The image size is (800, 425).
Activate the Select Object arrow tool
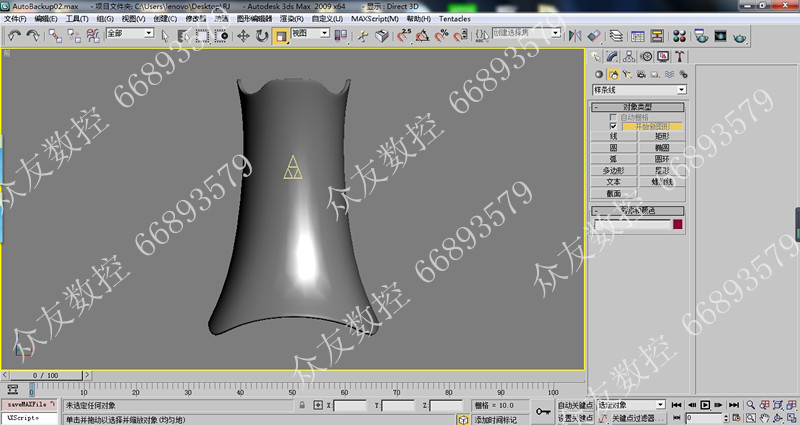point(165,36)
